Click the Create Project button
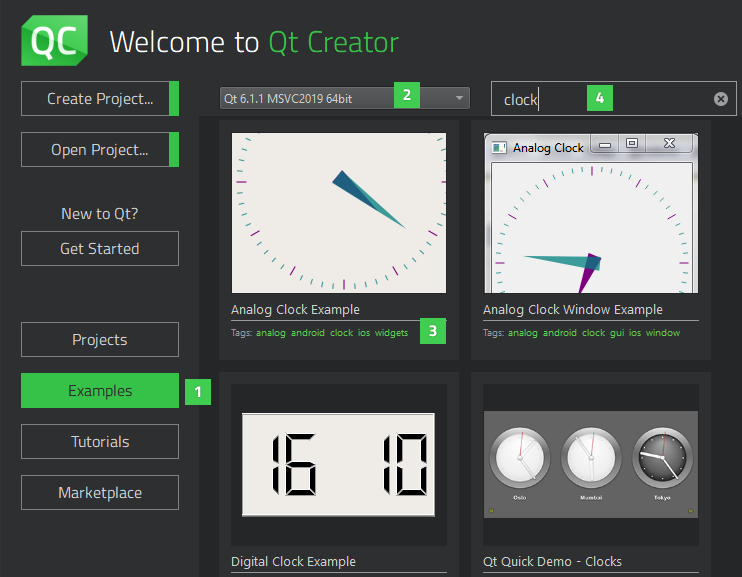742x577 pixels. tap(100, 98)
